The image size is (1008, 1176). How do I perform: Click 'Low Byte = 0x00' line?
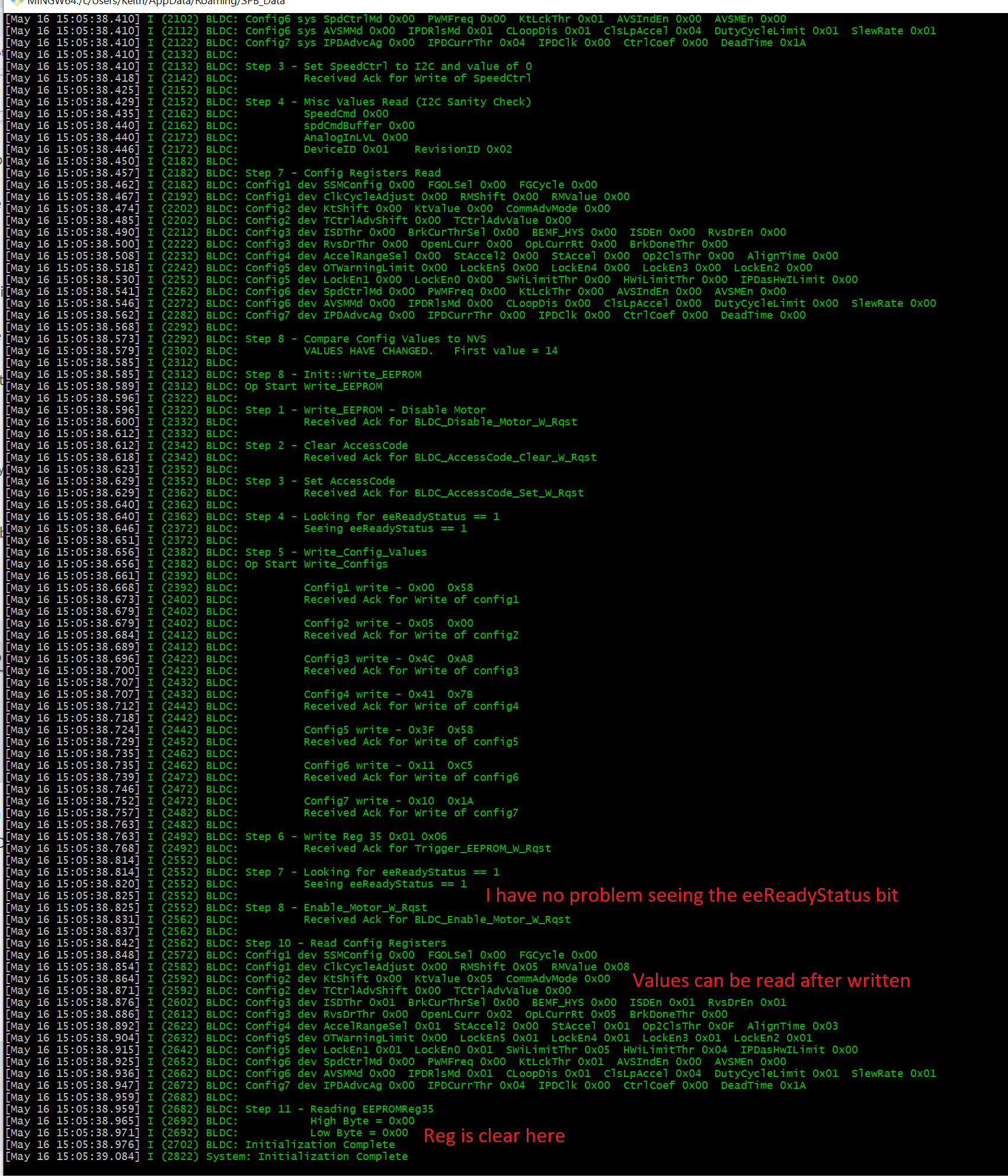pyautogui.click(x=359, y=1133)
